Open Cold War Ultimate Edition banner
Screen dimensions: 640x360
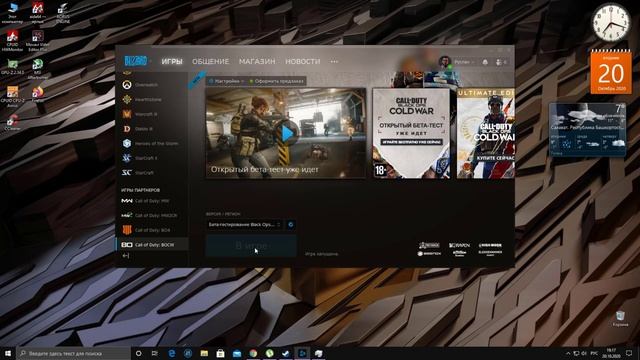[486, 133]
